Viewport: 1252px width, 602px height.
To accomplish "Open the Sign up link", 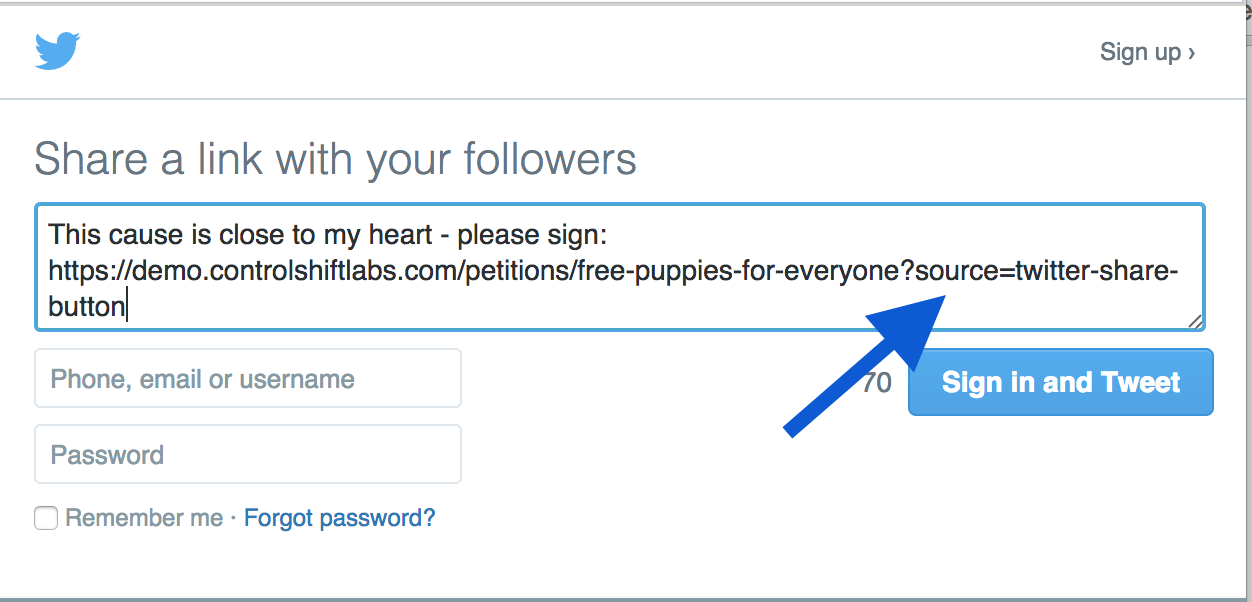I will click(1147, 52).
